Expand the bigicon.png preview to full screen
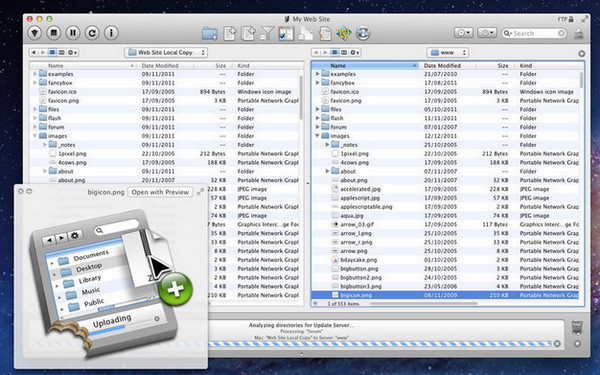The width and height of the screenshot is (600, 375). tap(200, 192)
